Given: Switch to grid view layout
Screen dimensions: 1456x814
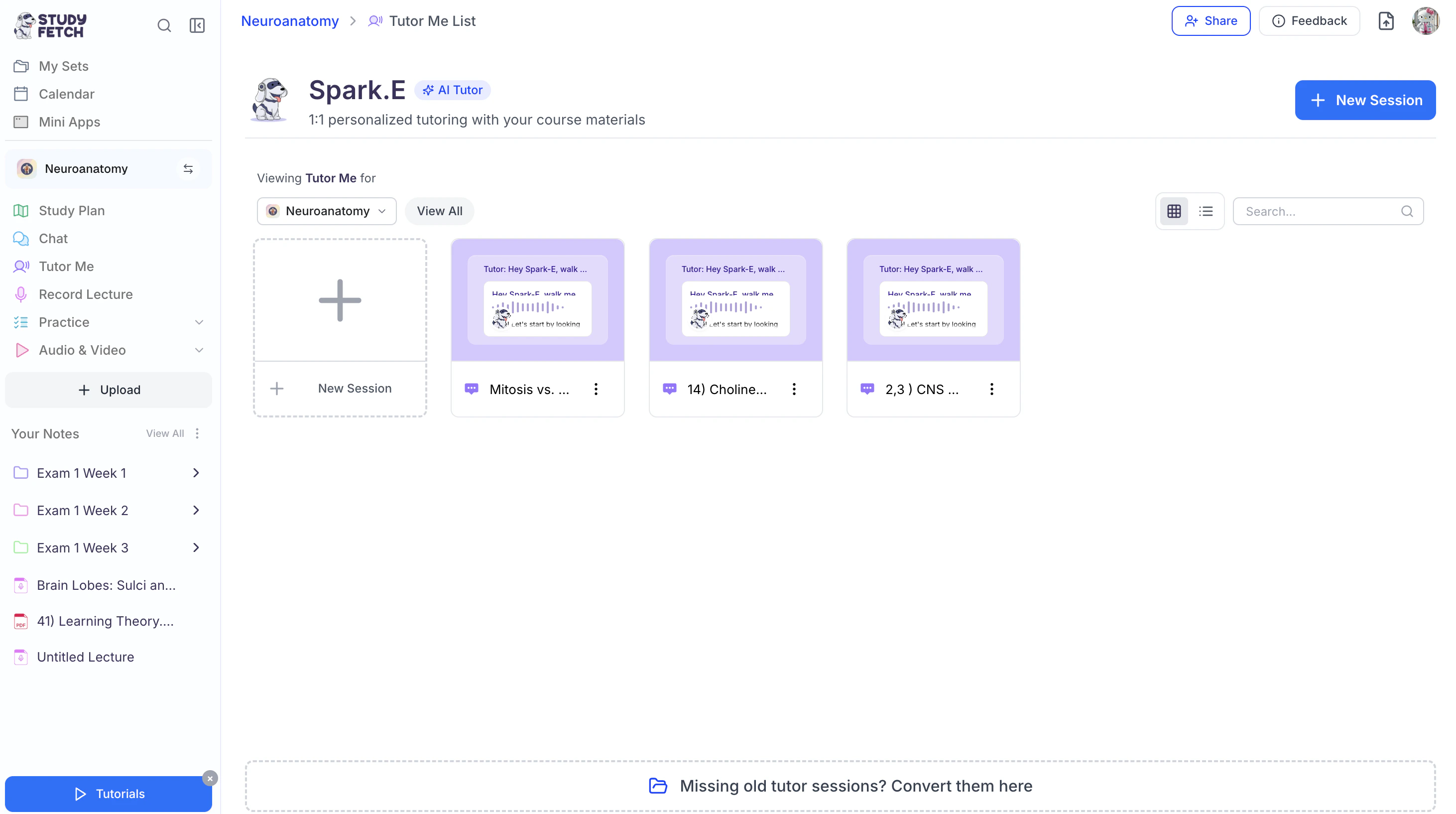Looking at the screenshot, I should [x=1174, y=211].
